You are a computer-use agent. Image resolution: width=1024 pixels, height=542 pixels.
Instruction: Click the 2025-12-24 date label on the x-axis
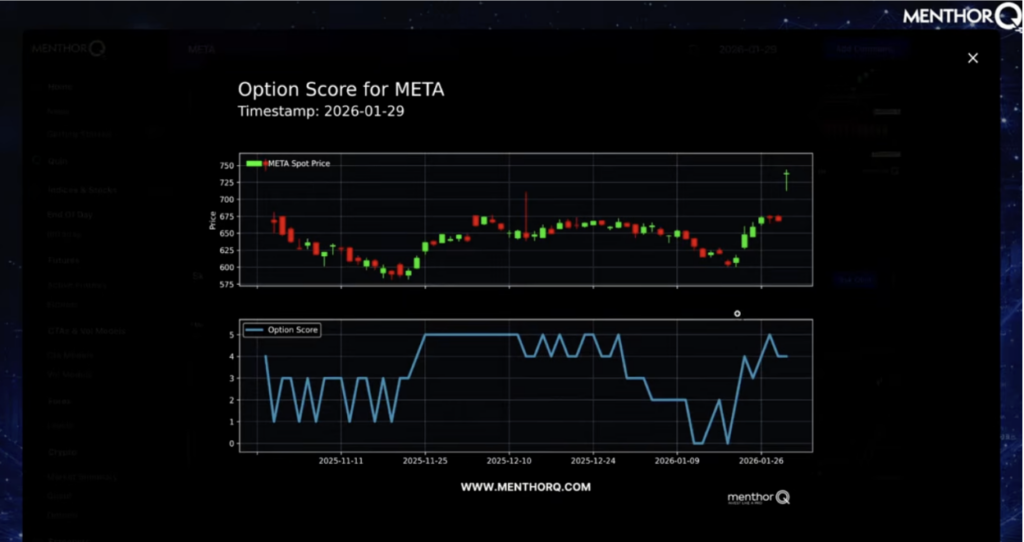coord(592,461)
